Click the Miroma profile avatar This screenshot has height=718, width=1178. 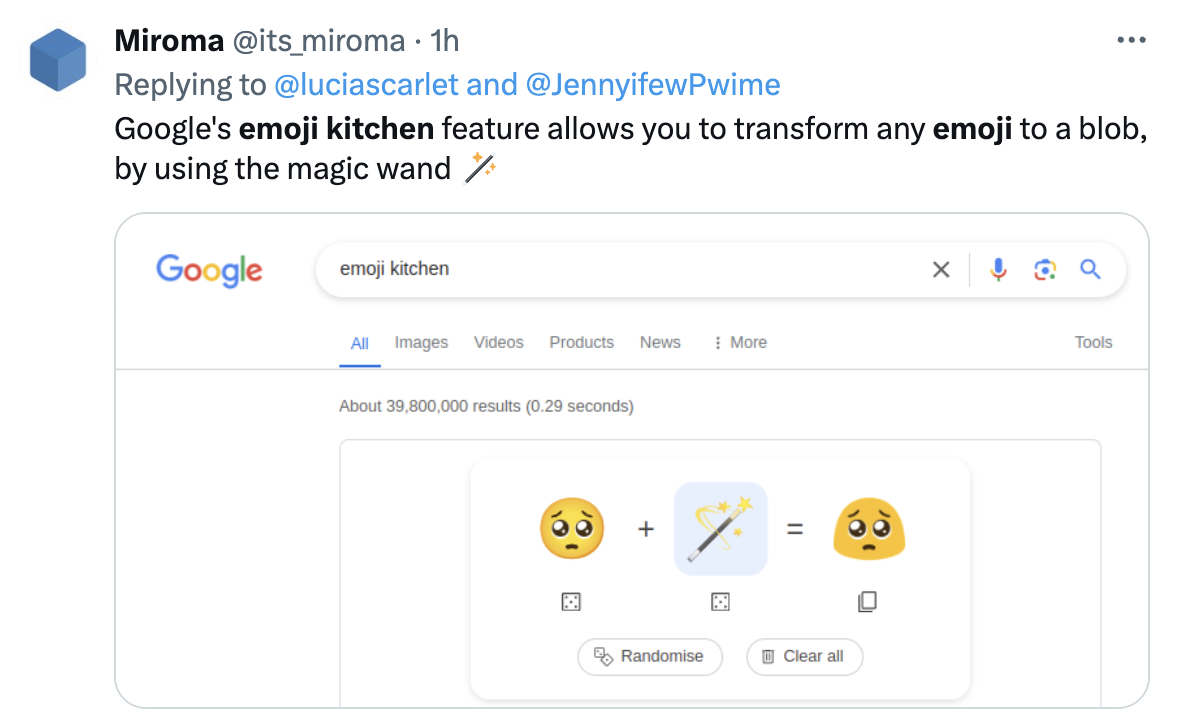pyautogui.click(x=59, y=59)
